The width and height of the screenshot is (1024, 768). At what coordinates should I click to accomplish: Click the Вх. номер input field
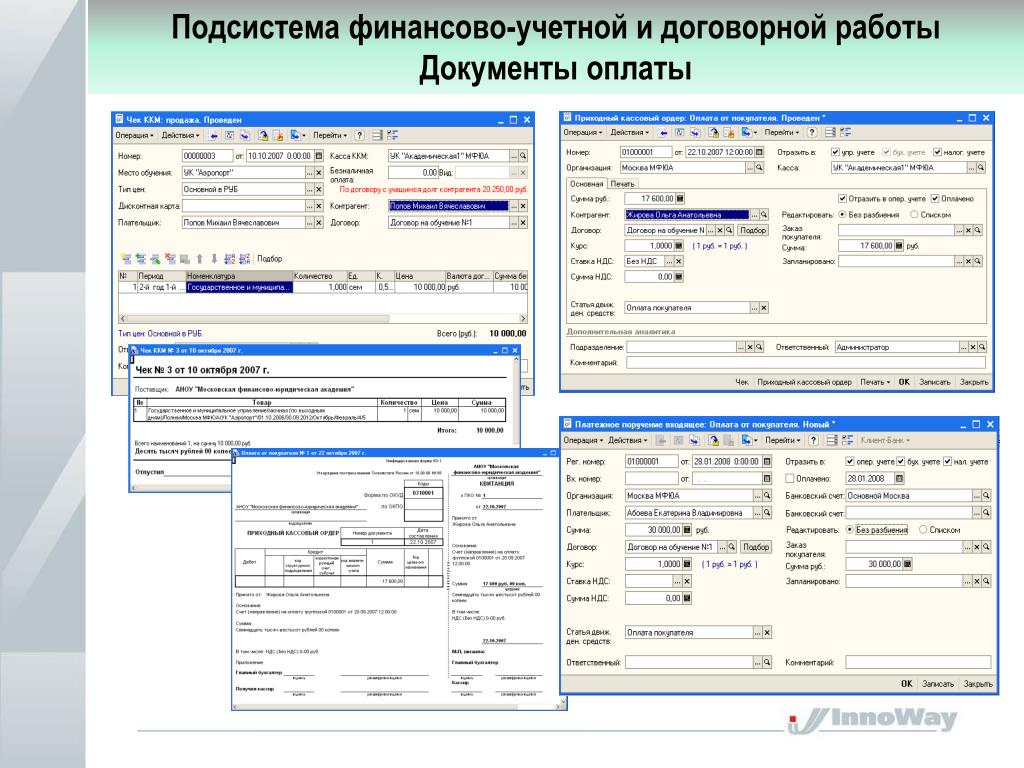click(x=650, y=479)
